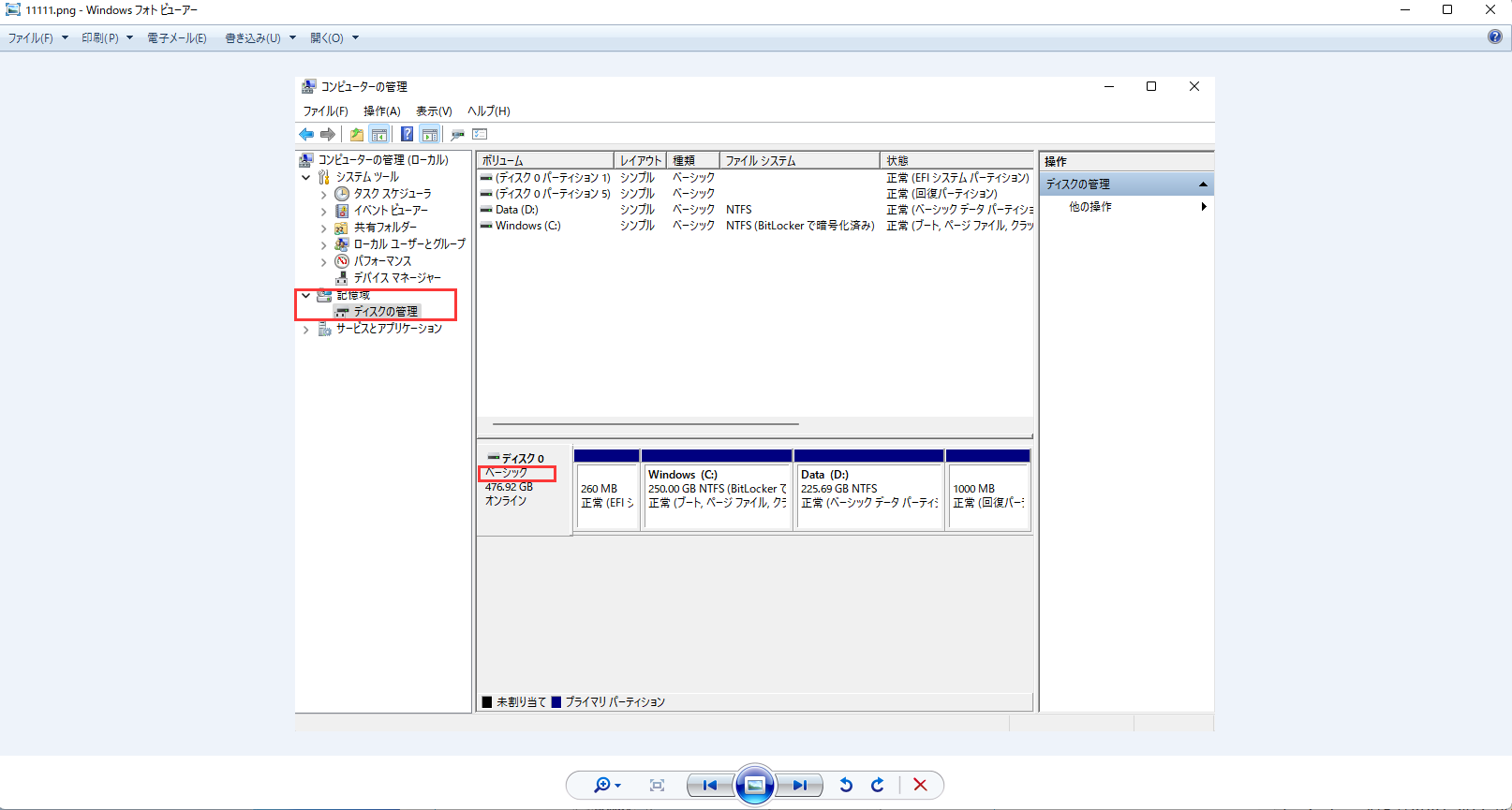Viewport: 1512px width, 810px height.
Task: Open ファイル(F) menu in コンピューターの管理
Action: pos(325,111)
